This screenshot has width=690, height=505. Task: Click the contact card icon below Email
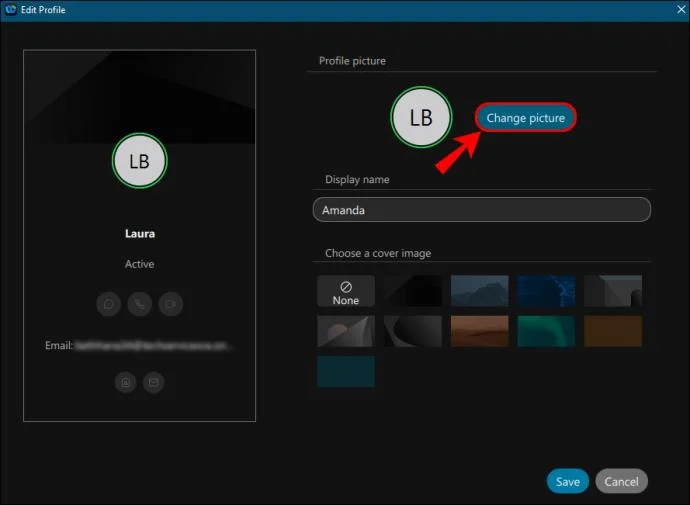[x=125, y=382]
